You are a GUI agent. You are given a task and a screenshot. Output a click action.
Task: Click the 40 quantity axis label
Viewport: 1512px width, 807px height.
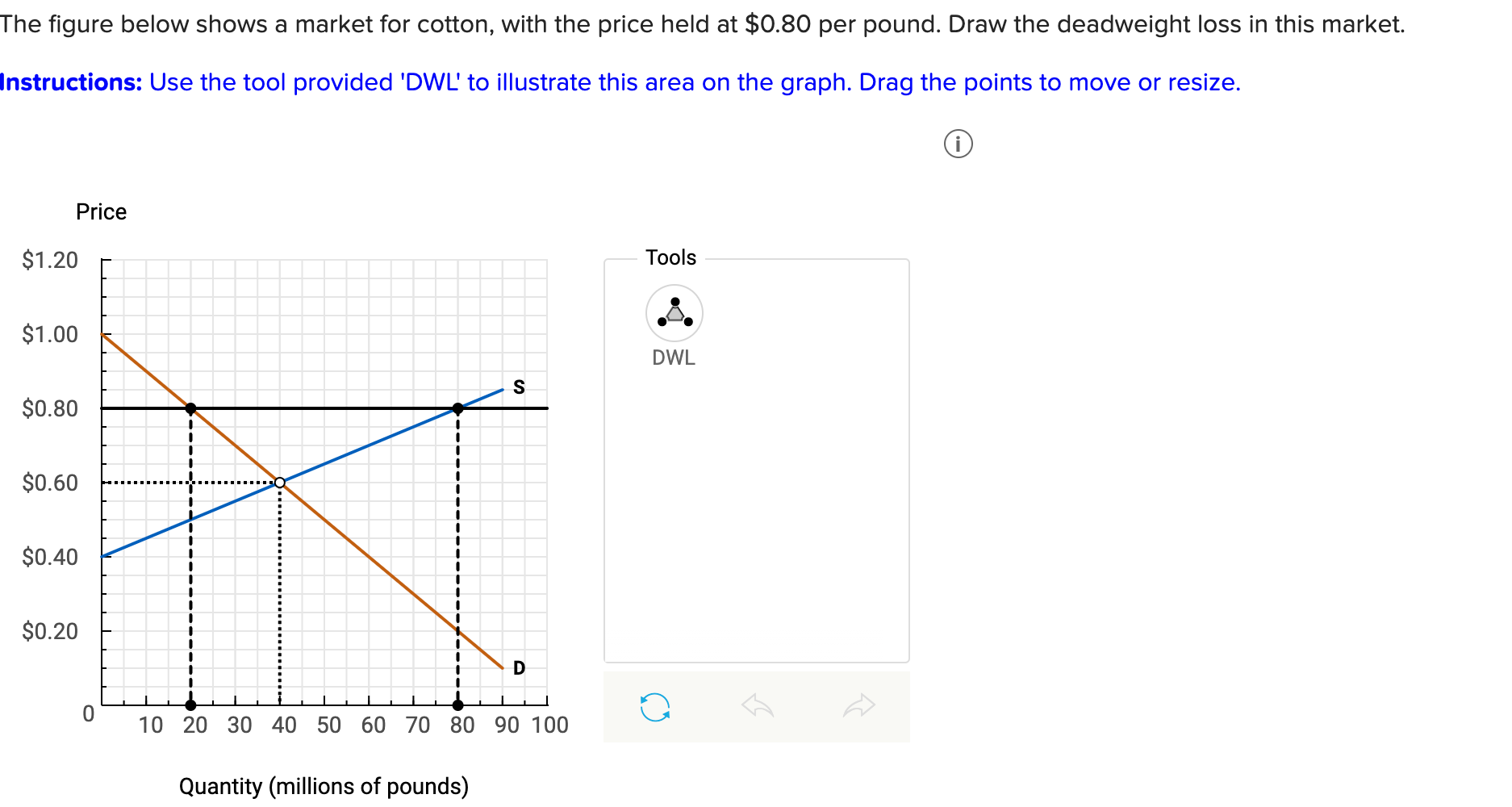[x=284, y=725]
